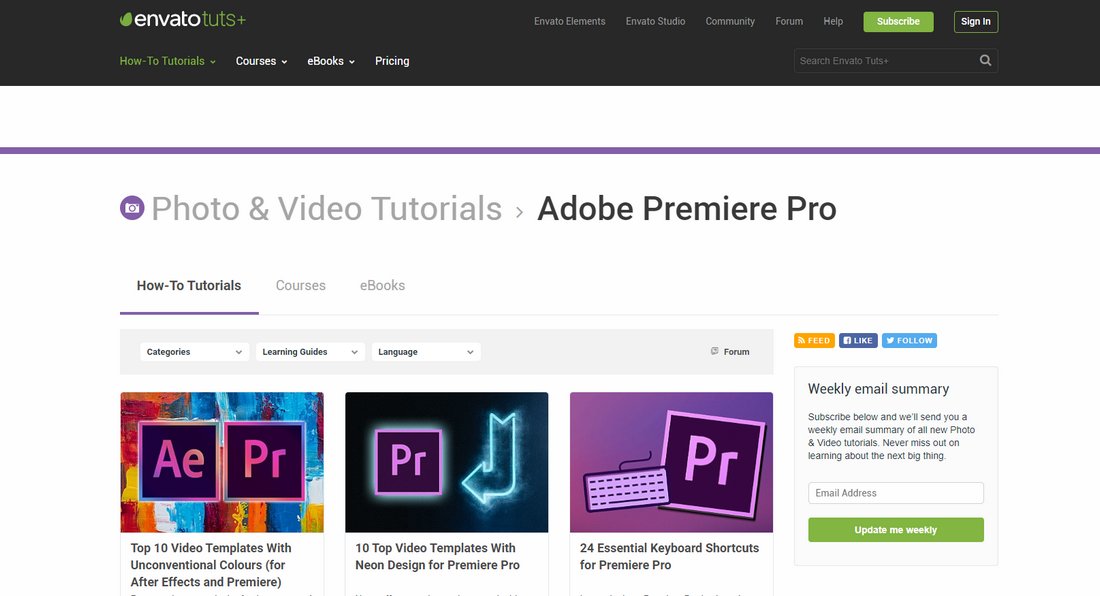Switch to the eBooks tab
1100x596 pixels.
tap(382, 285)
